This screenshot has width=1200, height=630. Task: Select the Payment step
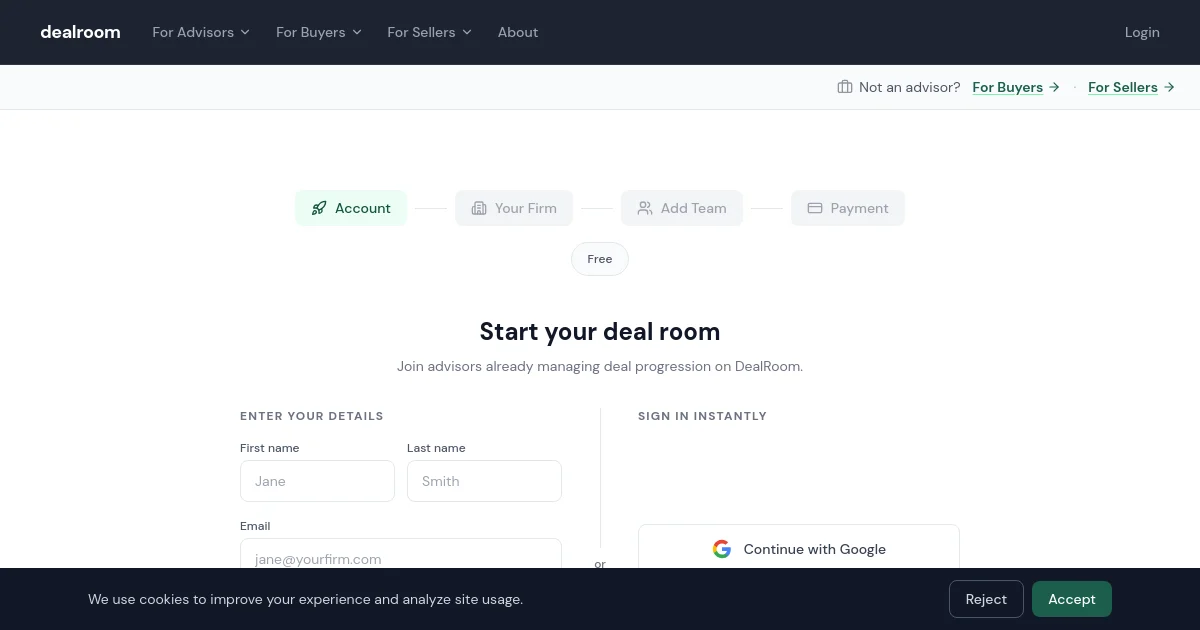848,208
